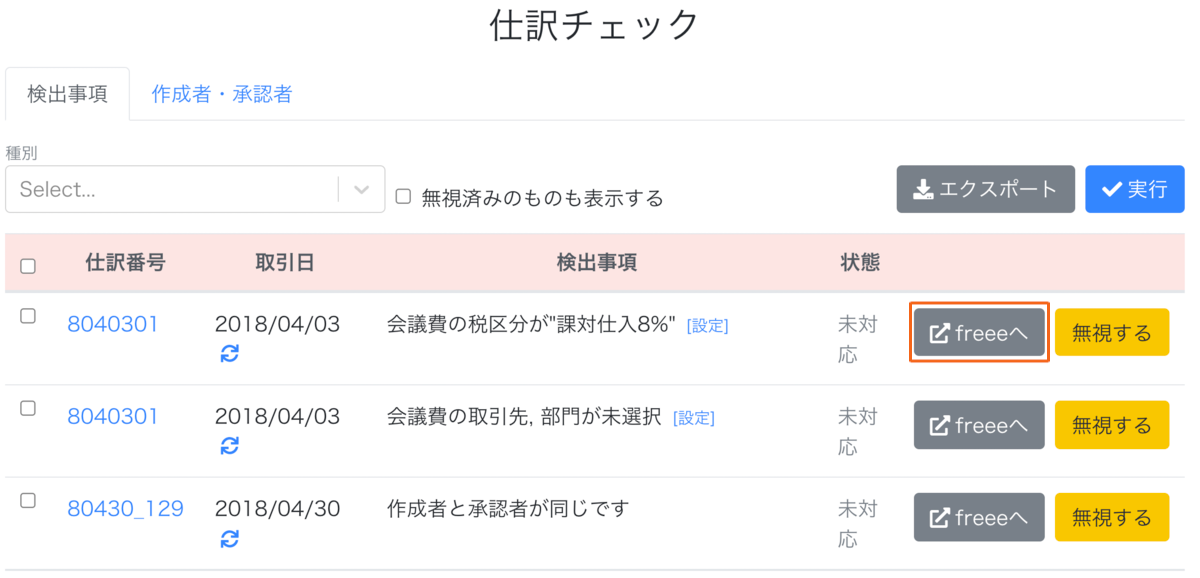Enable 無視済みのものも表示する checkbox
Viewport: 1200px width, 578px height.
point(403,197)
